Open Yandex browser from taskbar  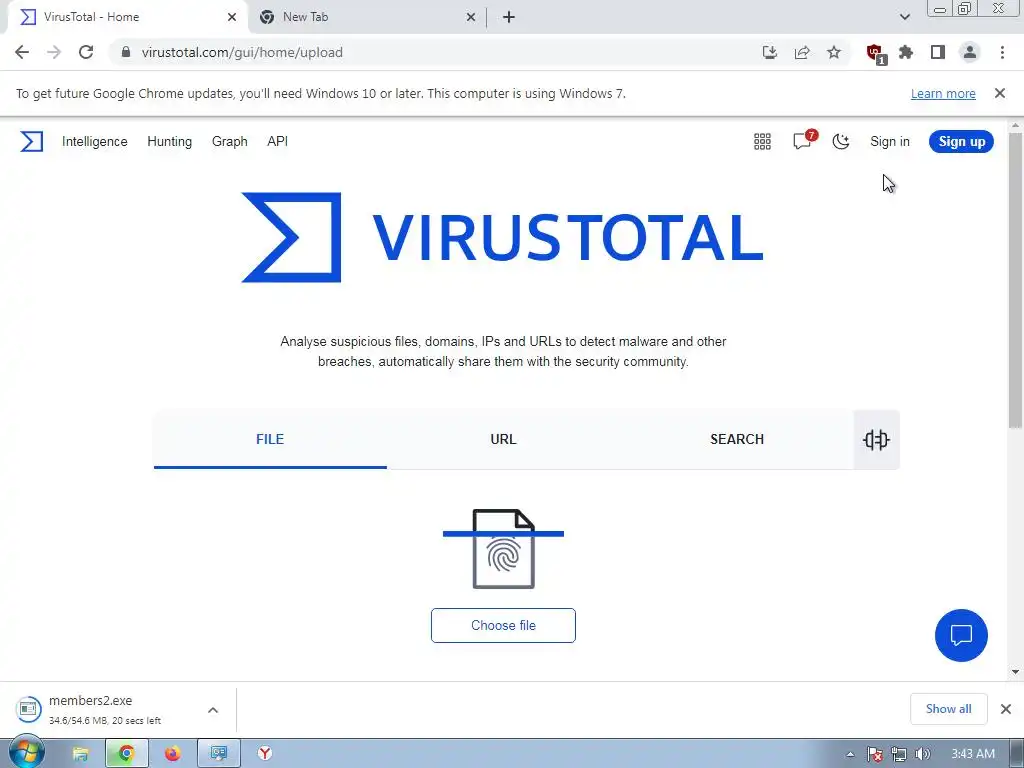pyautogui.click(x=264, y=754)
